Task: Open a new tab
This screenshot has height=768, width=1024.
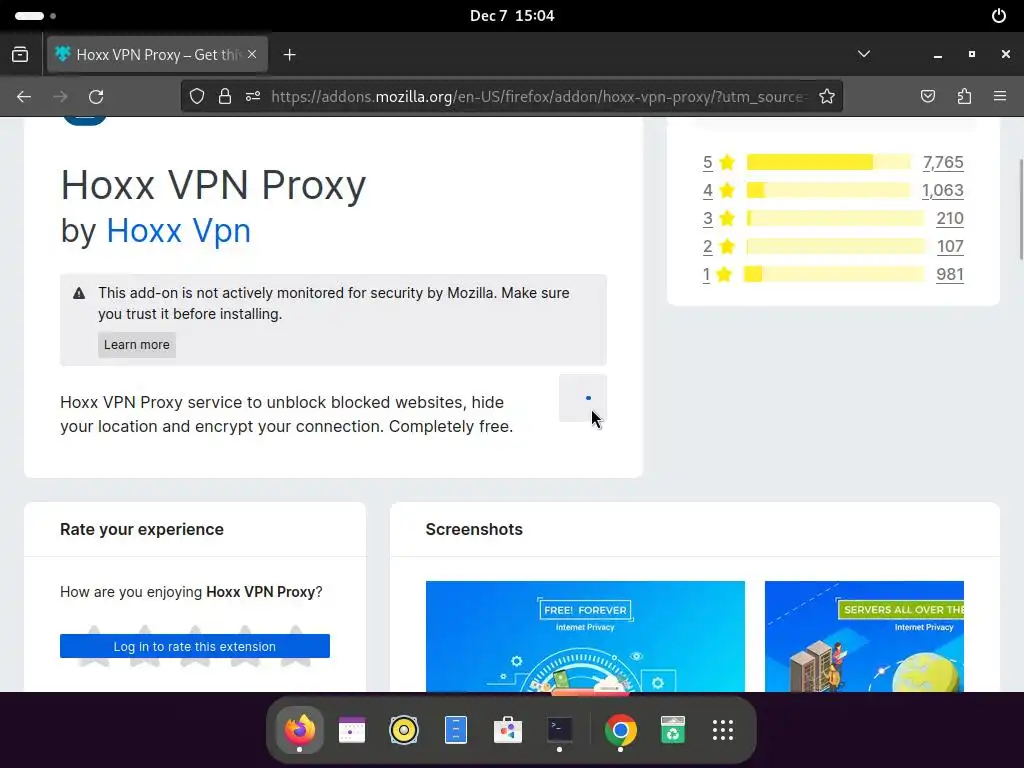Action: click(x=290, y=55)
